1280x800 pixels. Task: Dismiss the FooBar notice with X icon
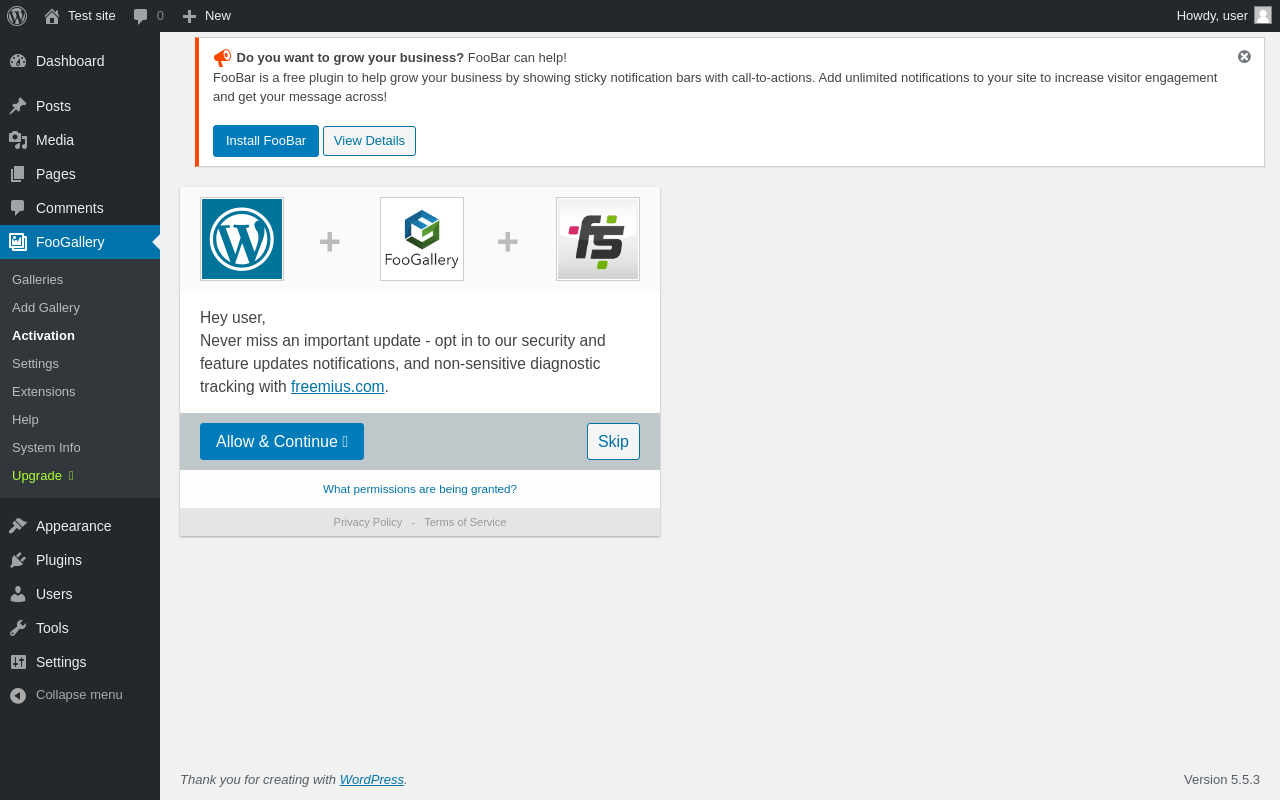coord(1244,57)
